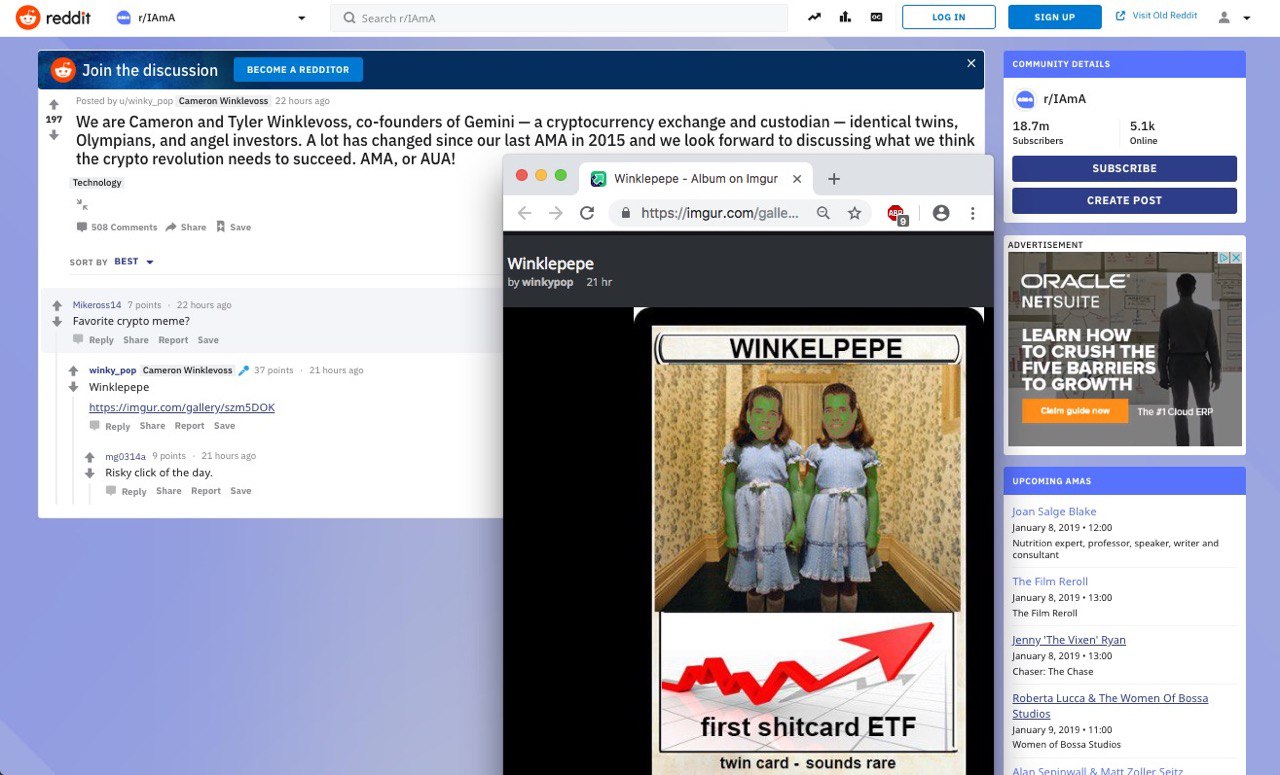The height and width of the screenshot is (775, 1280).
Task: Open the imgur.com/gallery/szm5DOK link
Action: click(182, 408)
